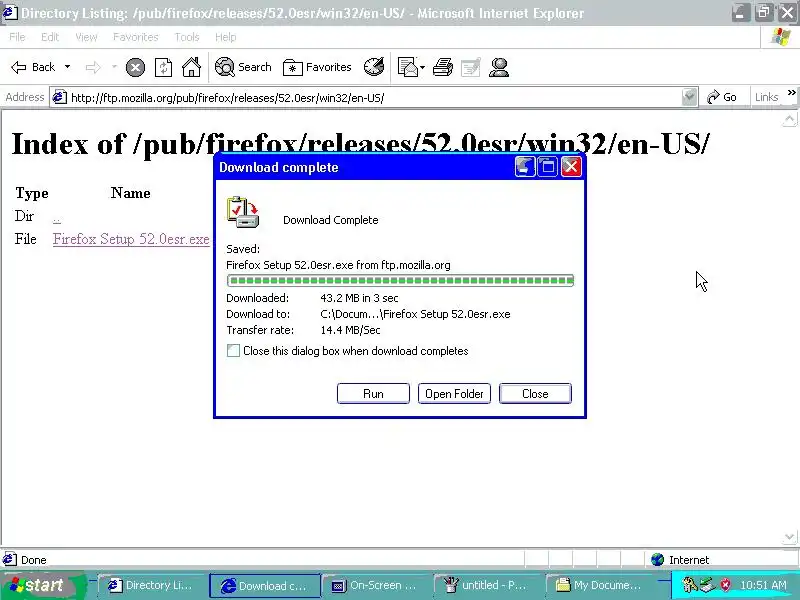Click the Refresh page icon
800x600 pixels.
tap(163, 67)
